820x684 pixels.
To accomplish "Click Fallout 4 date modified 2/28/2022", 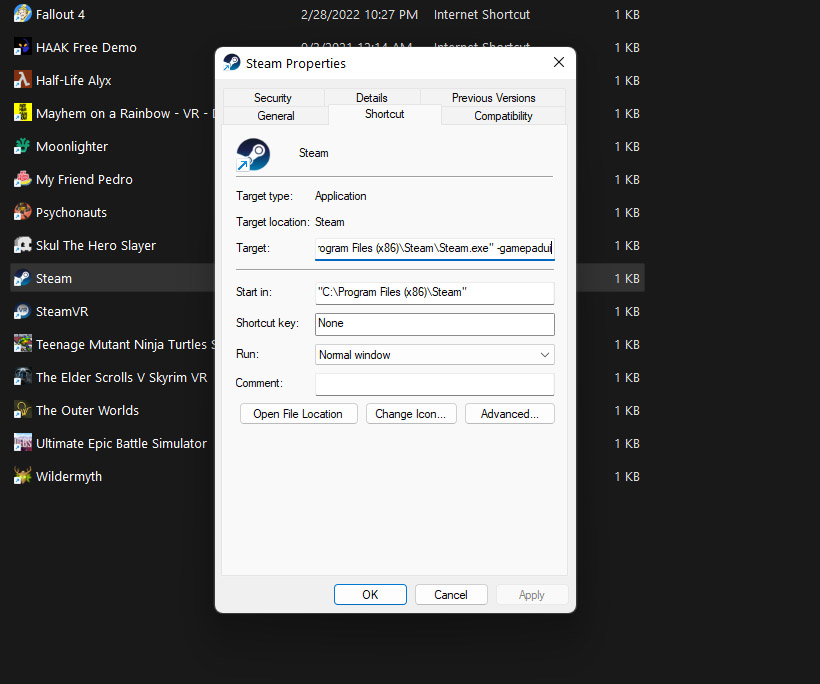I will point(359,14).
